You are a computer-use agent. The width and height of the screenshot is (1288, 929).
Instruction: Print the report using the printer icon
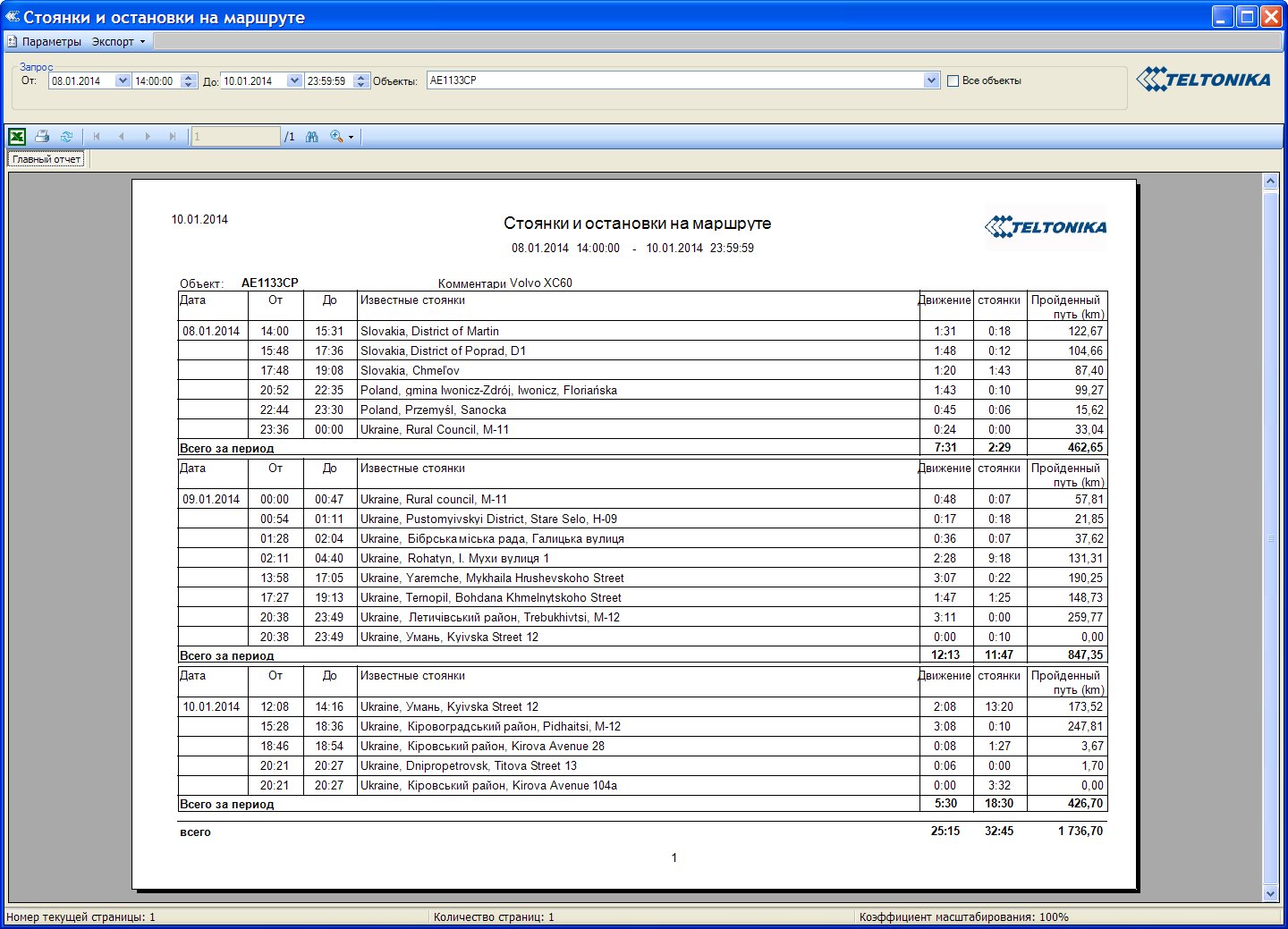pyautogui.click(x=42, y=137)
